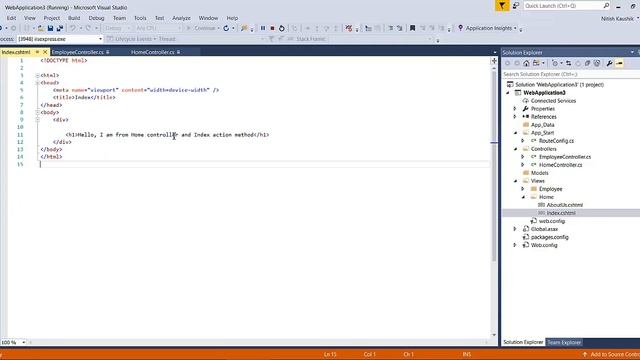The image size is (640, 360).
Task: Click Collapse All in Solution Explorer
Action: point(587,63)
